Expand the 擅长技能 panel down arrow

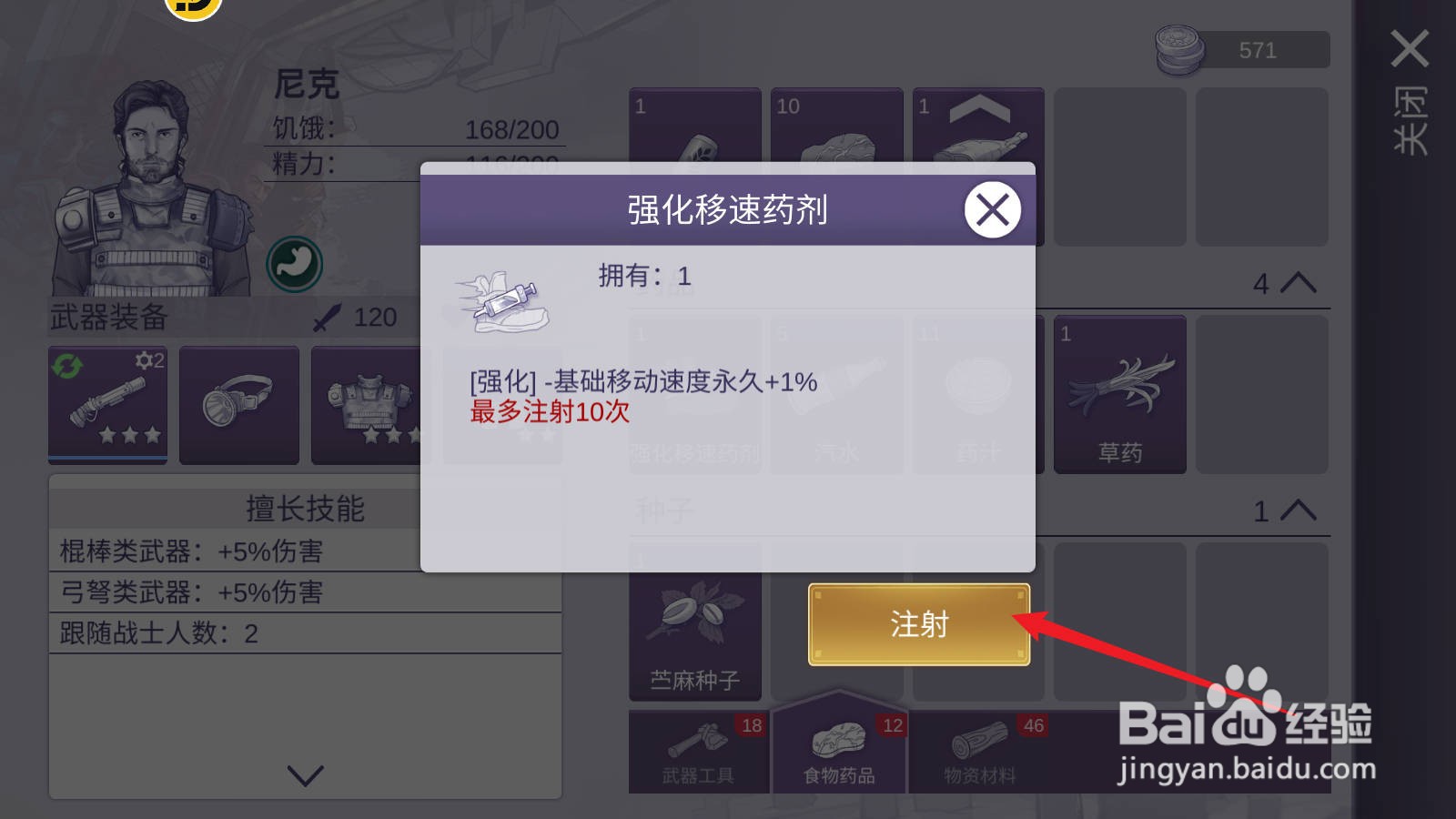(306, 775)
